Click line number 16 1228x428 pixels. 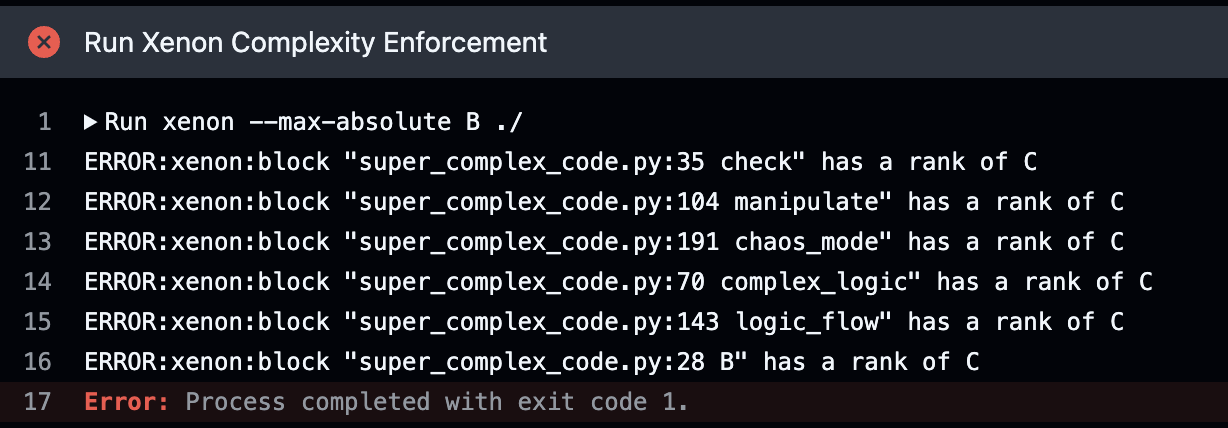[38, 362]
